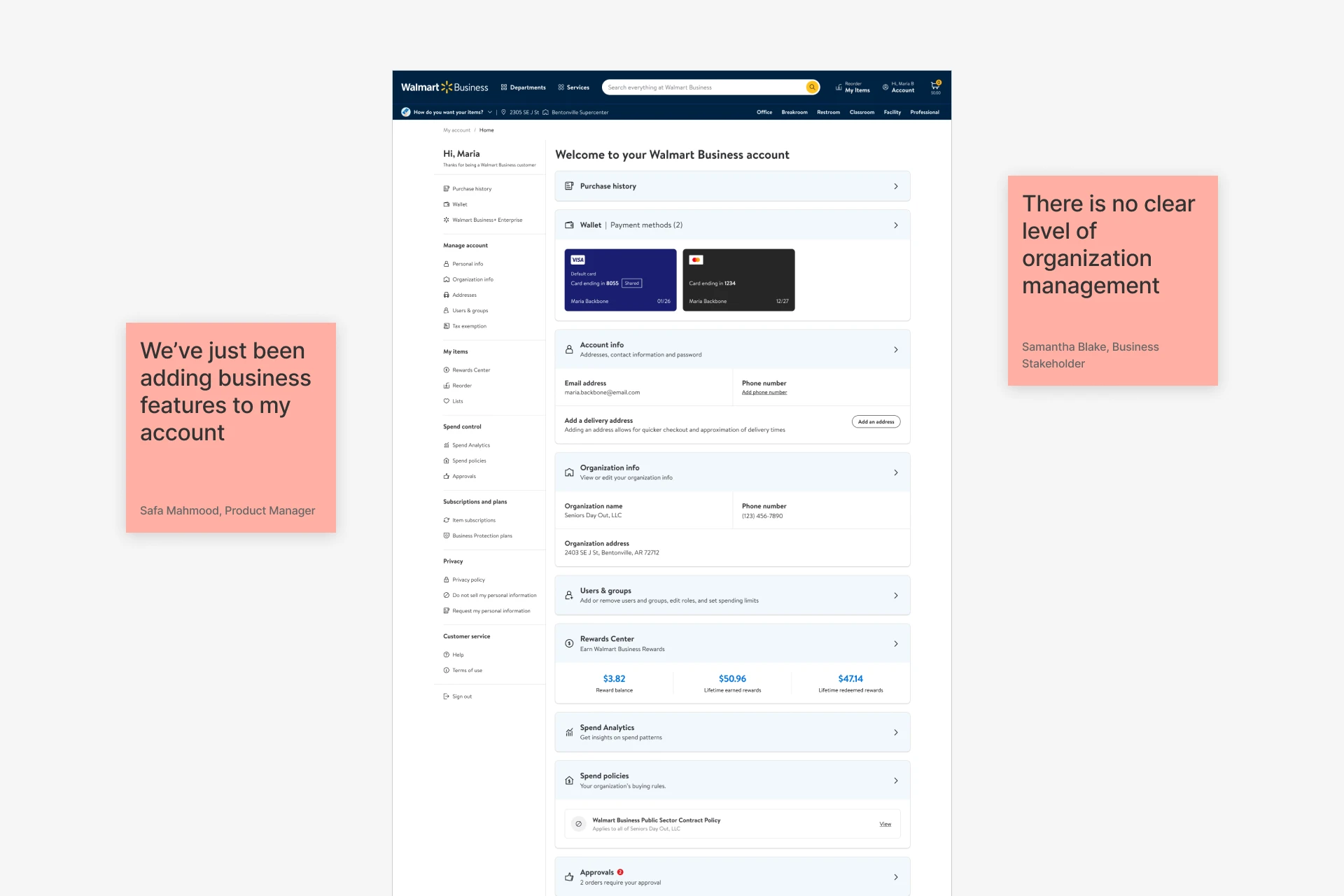Click the Add phone number link
This screenshot has height=896, width=1344.
tap(764, 392)
